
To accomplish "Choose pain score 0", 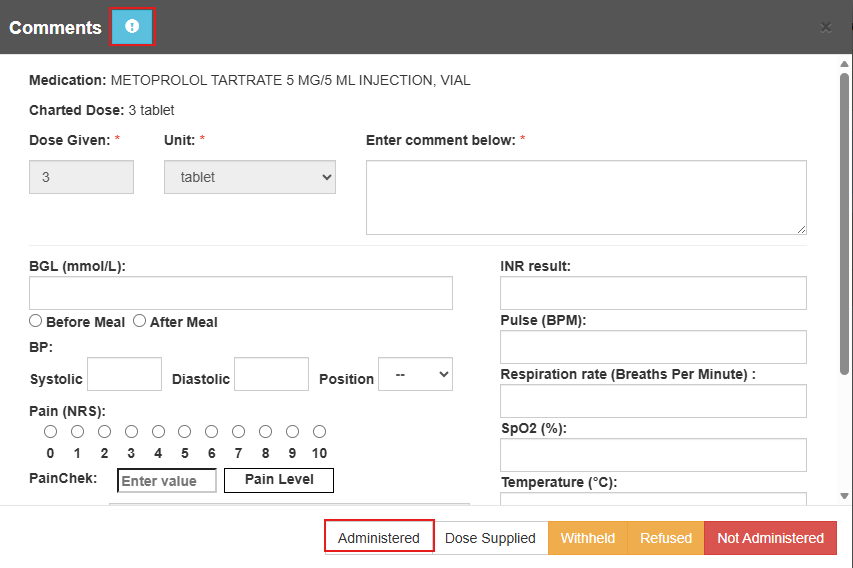I will click(x=51, y=431).
